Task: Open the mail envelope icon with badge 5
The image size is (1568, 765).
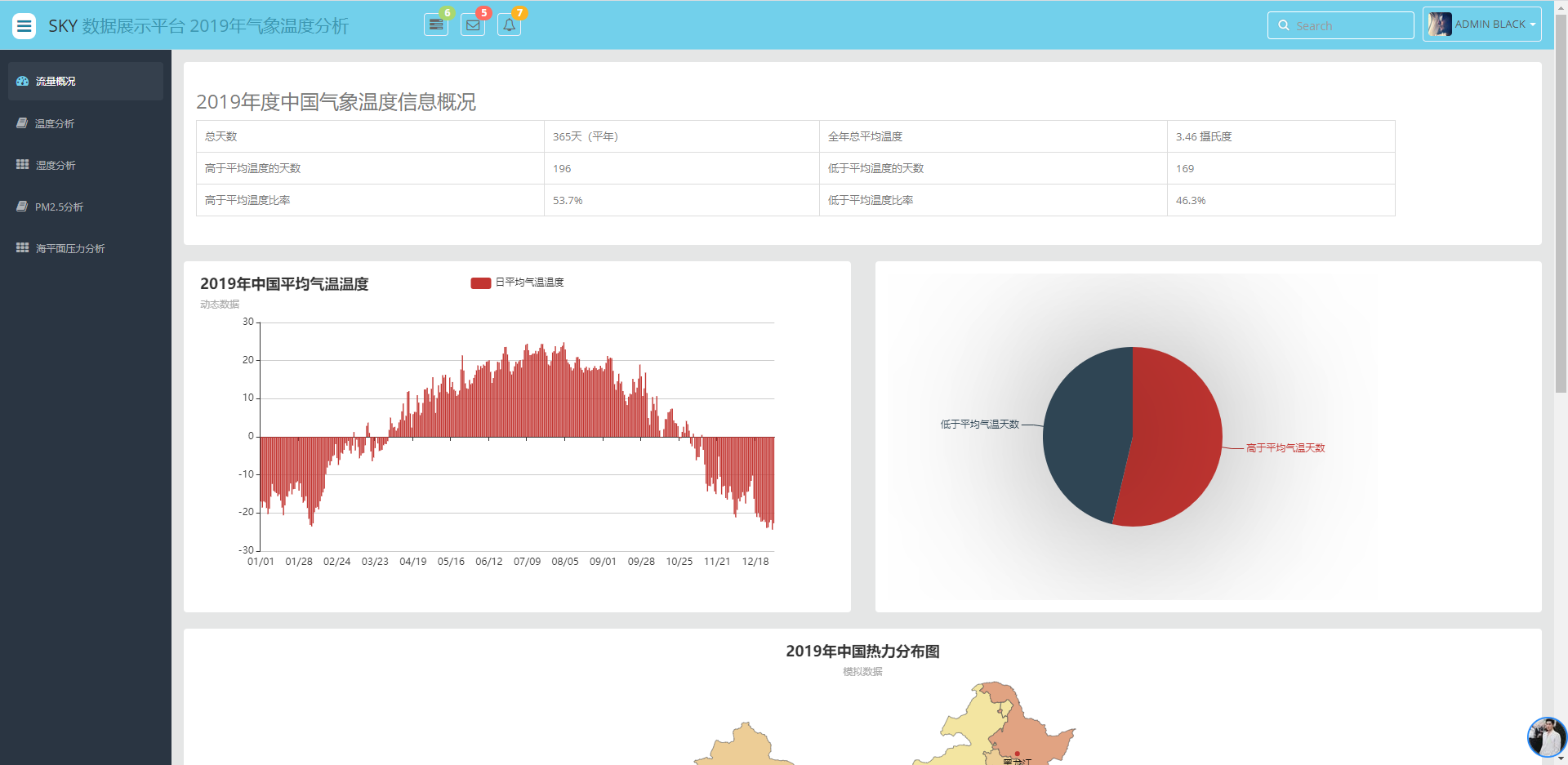Action: 473,24
